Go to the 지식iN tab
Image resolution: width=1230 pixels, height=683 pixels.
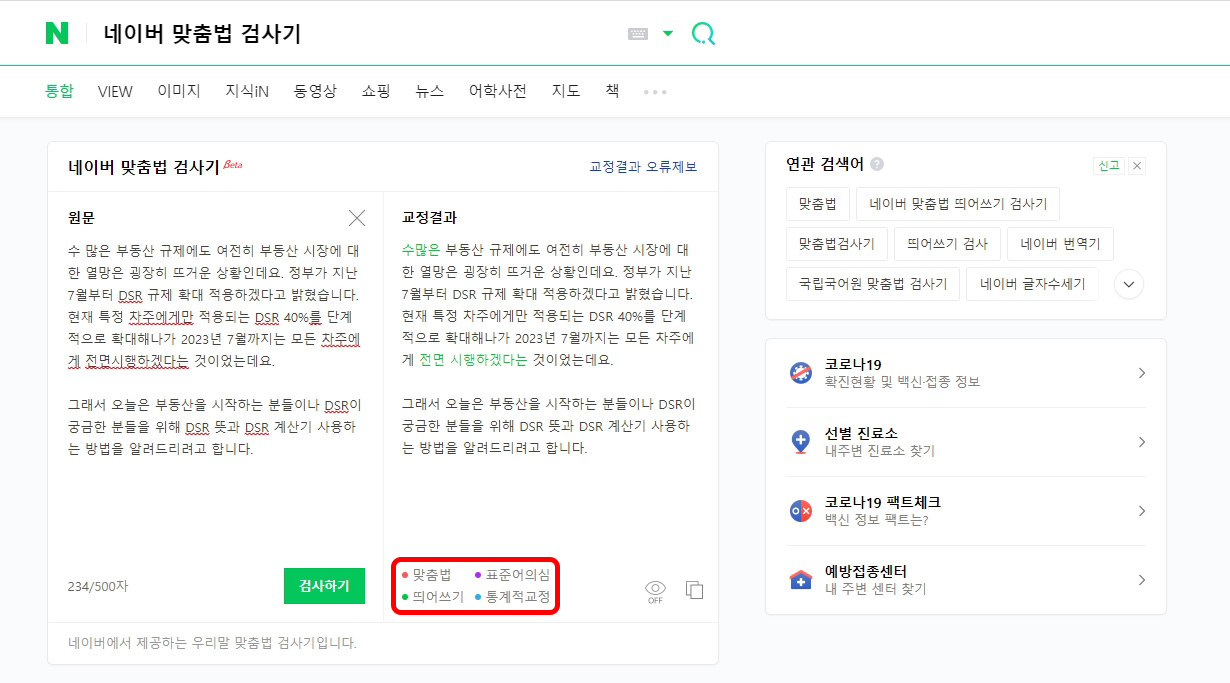pyautogui.click(x=247, y=91)
